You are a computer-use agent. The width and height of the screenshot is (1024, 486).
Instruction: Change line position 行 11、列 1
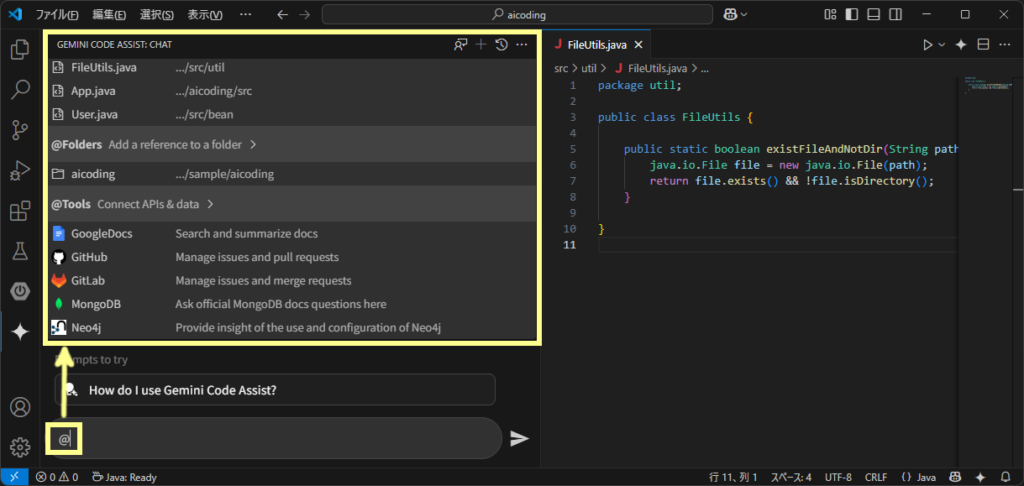point(733,478)
